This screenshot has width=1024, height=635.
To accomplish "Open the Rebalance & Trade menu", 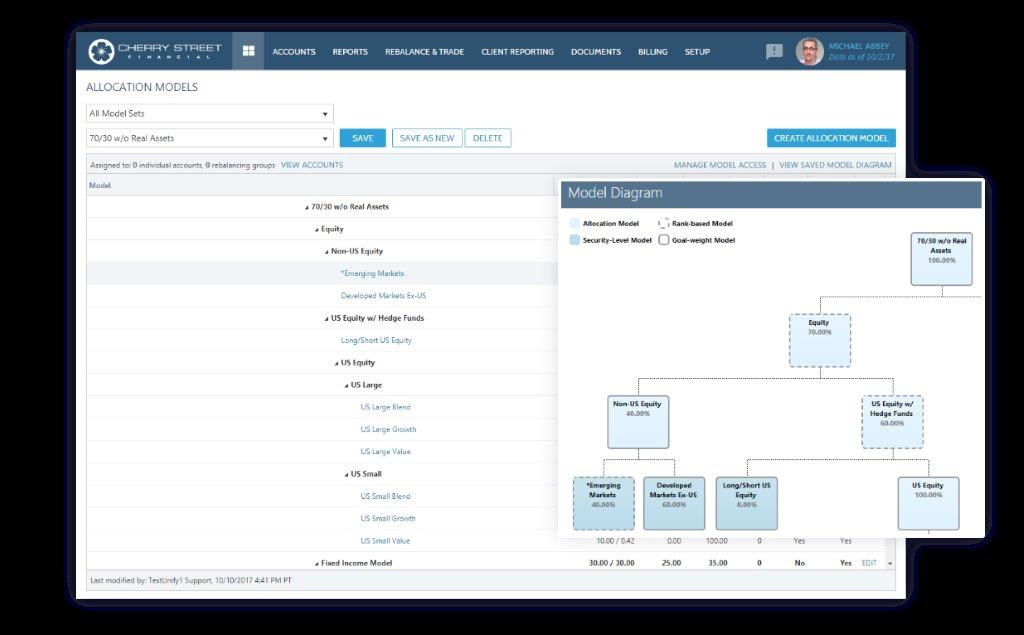I will click(x=424, y=52).
